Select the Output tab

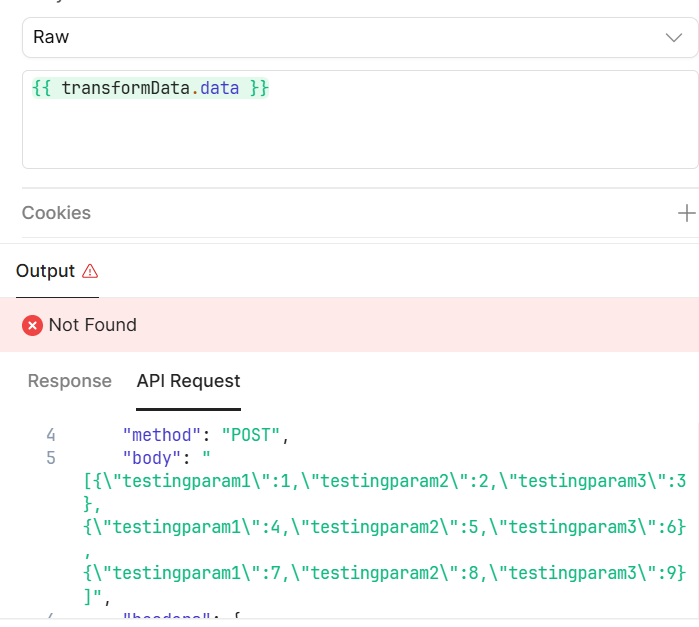45,271
